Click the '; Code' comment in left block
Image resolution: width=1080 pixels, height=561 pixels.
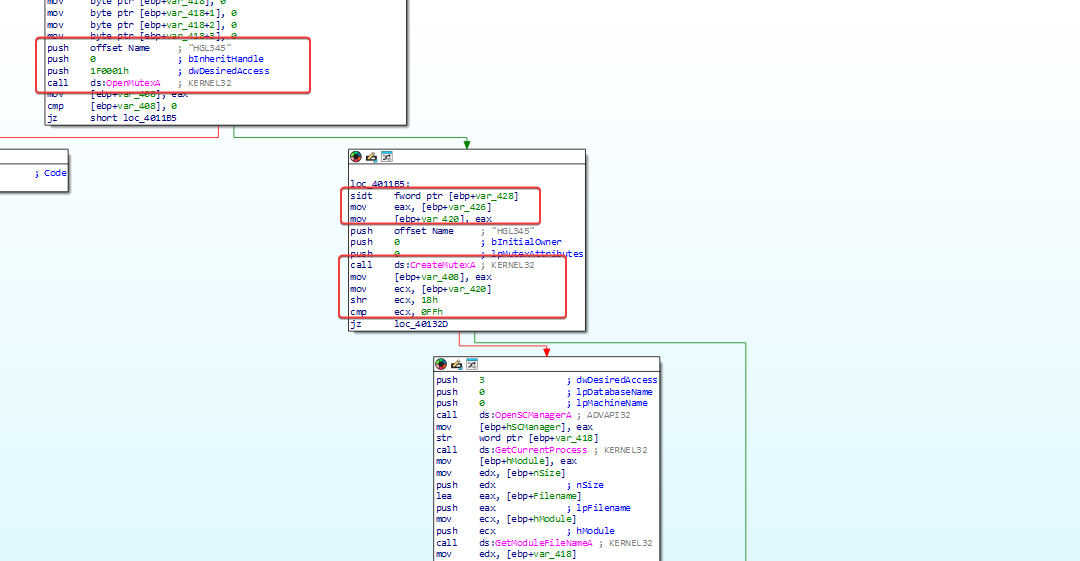tap(51, 173)
